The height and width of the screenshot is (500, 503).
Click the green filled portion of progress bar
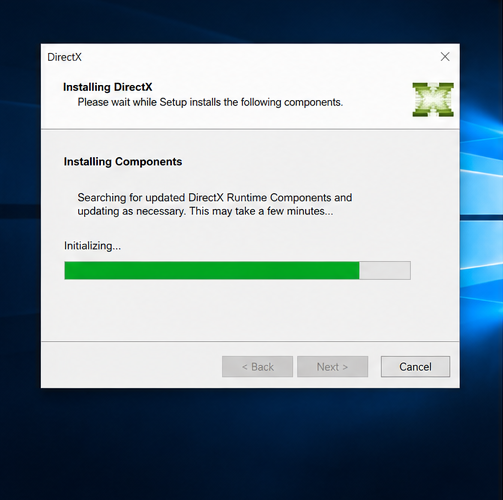tap(212, 270)
